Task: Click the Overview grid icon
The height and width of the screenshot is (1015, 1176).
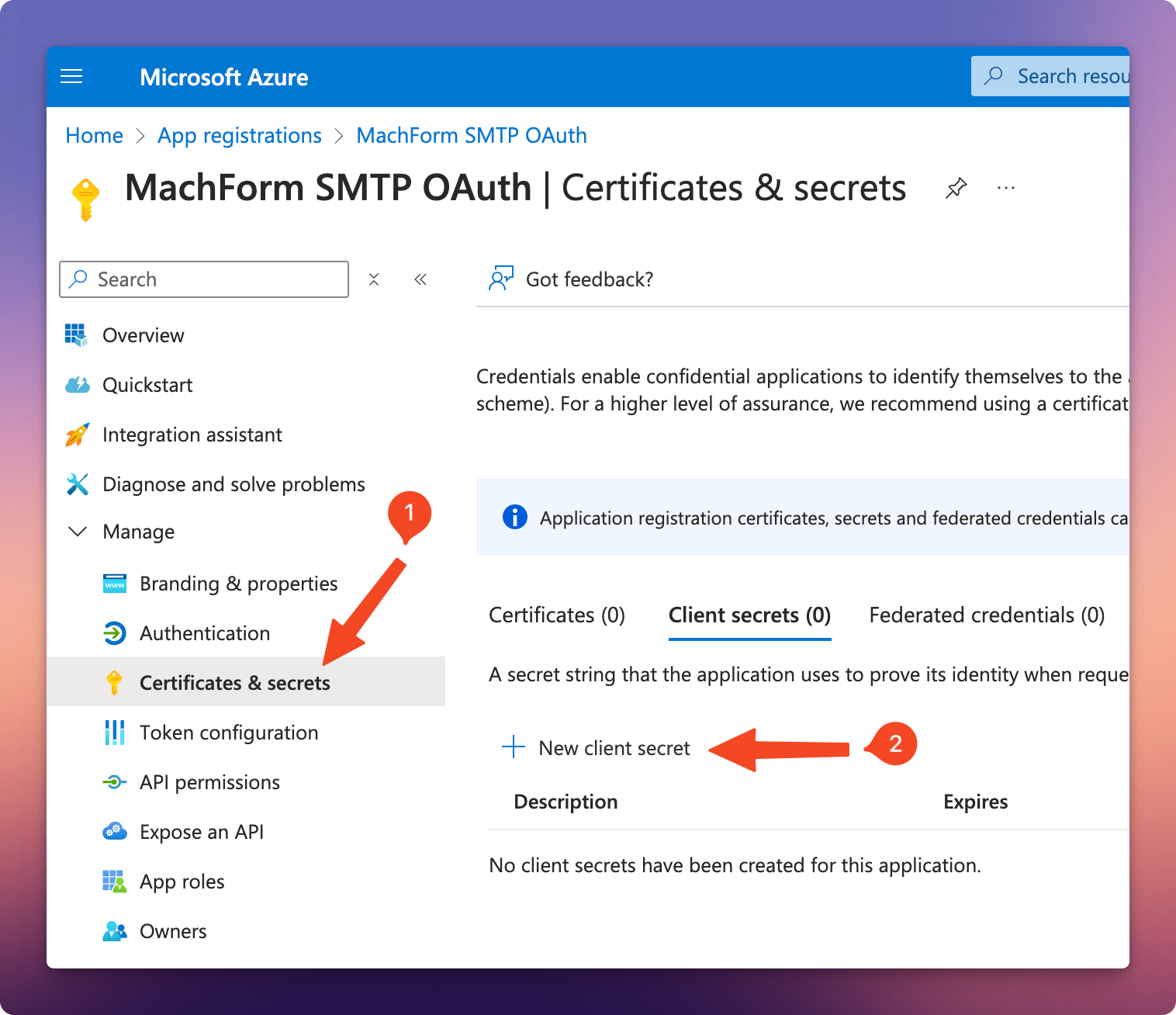Action: pos(76,335)
